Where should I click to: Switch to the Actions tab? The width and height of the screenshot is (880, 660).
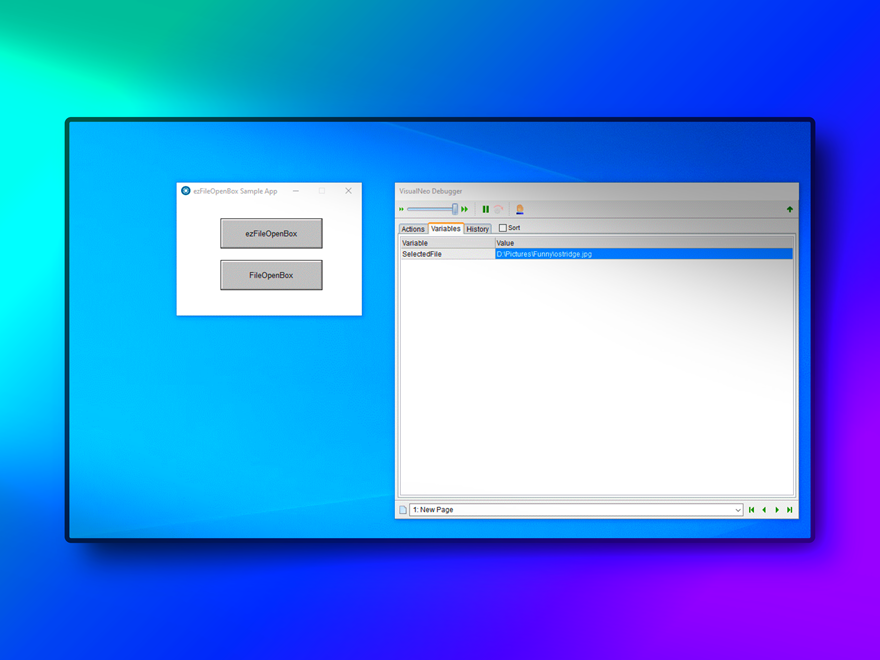tap(413, 229)
